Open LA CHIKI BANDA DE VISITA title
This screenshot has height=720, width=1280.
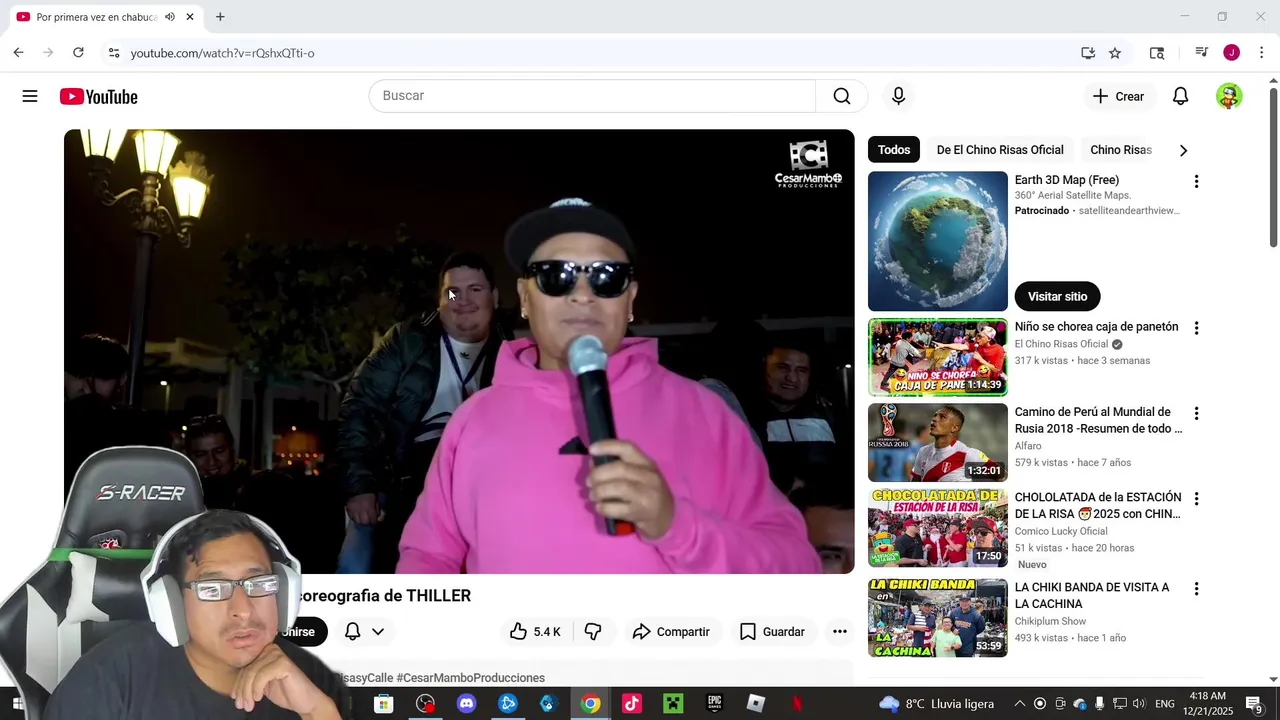tap(1092, 596)
